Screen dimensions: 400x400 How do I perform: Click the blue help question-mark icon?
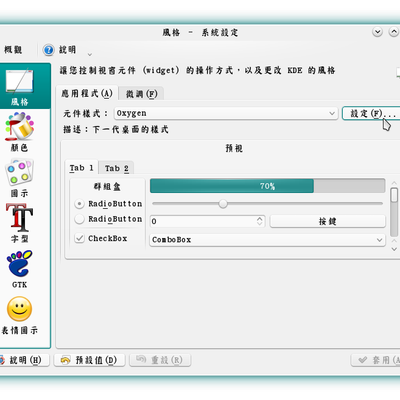pyautogui.click(x=49, y=50)
